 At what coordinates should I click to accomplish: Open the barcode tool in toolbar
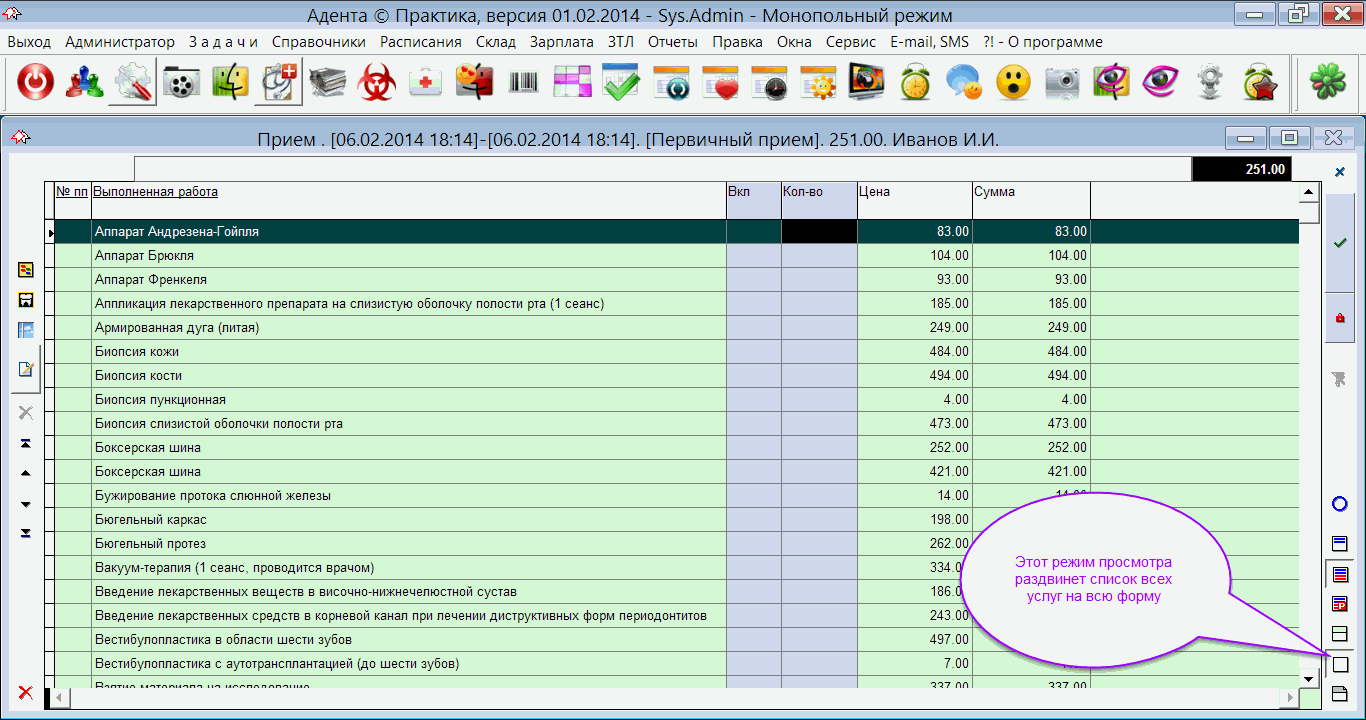pyautogui.click(x=523, y=83)
